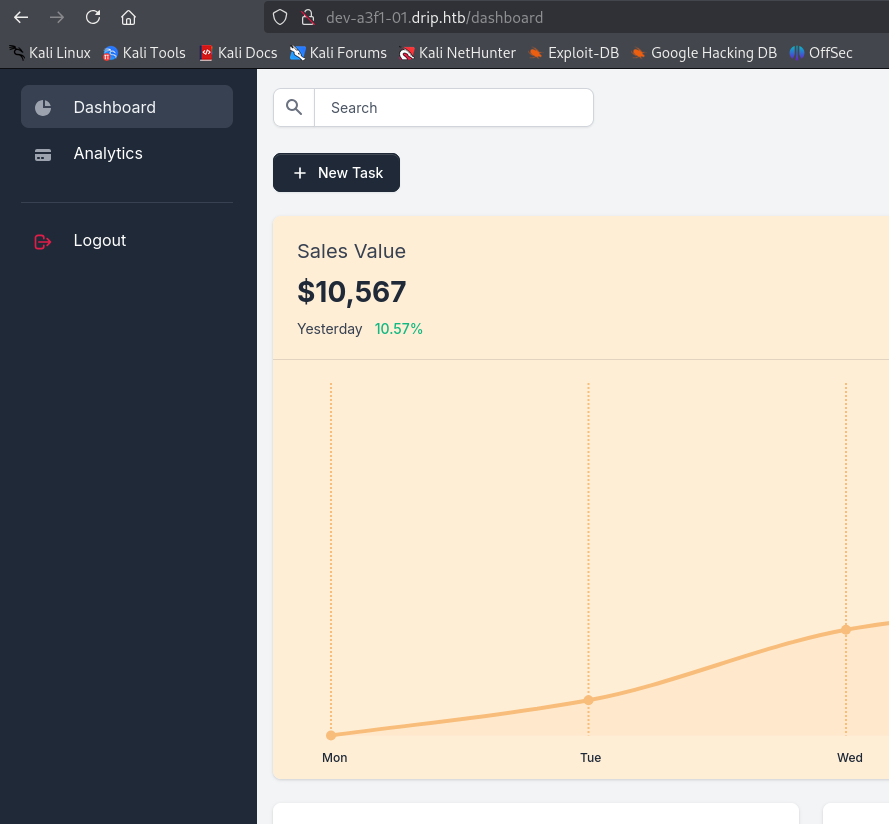Click the Wed data point on chart
The height and width of the screenshot is (824, 889).
pos(846,629)
